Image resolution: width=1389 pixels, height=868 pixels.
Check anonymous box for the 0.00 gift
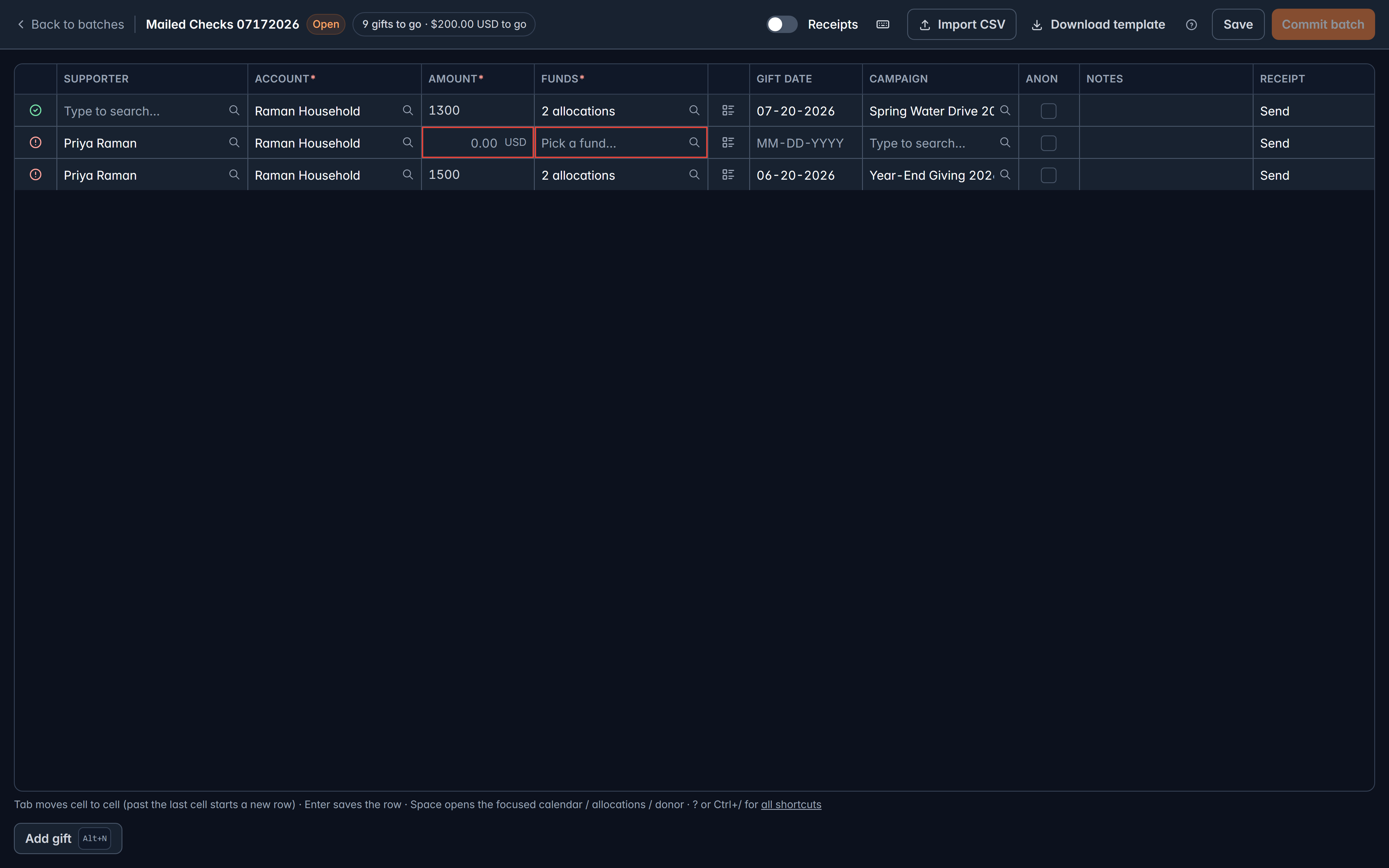1049,143
